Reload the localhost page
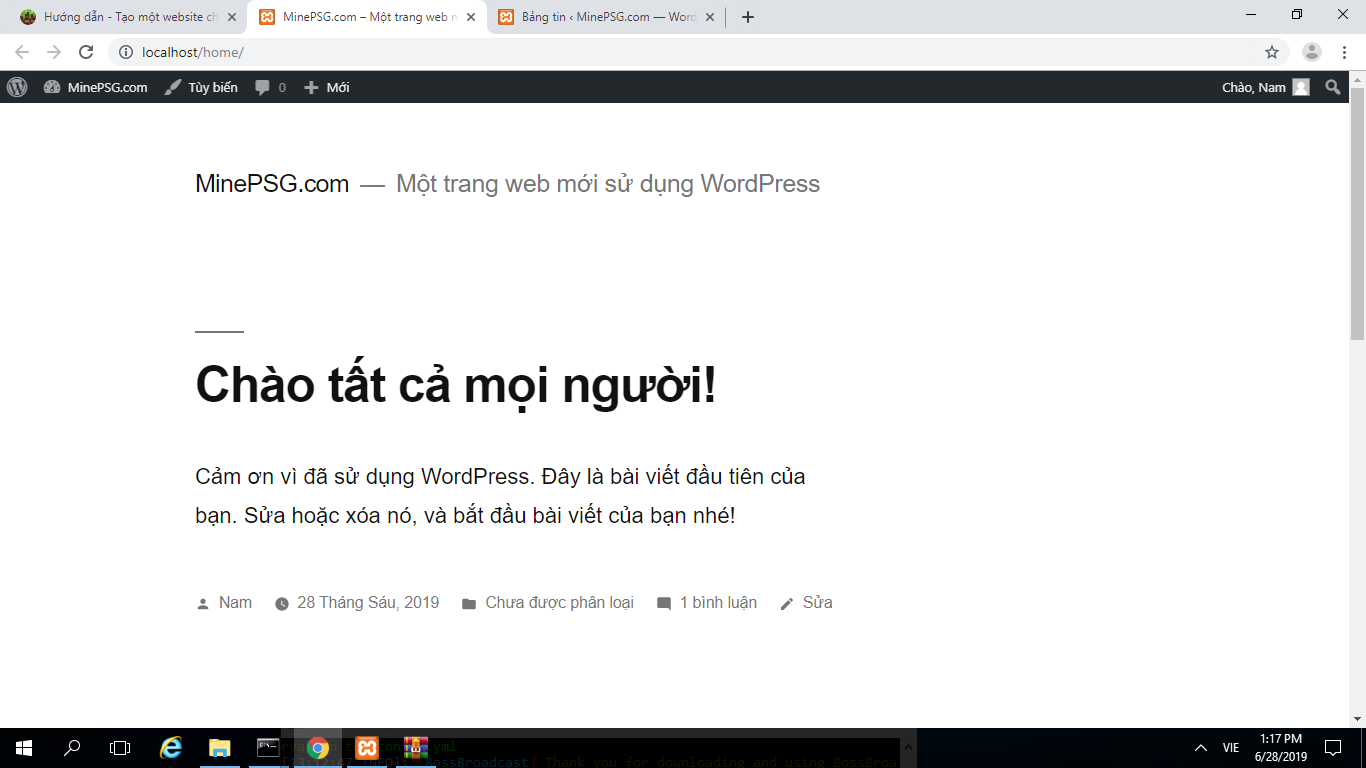The image size is (1366, 768). [86, 52]
